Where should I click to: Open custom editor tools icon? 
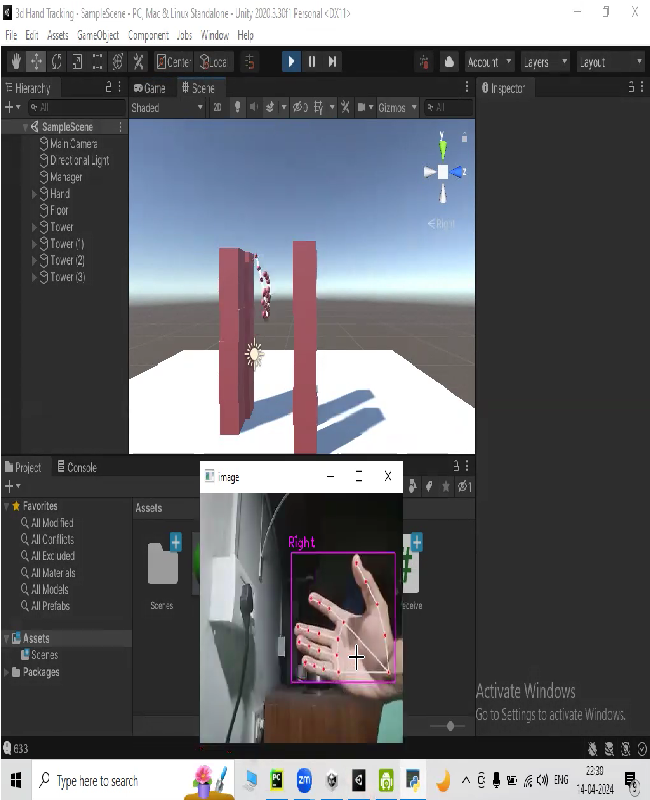tap(138, 62)
